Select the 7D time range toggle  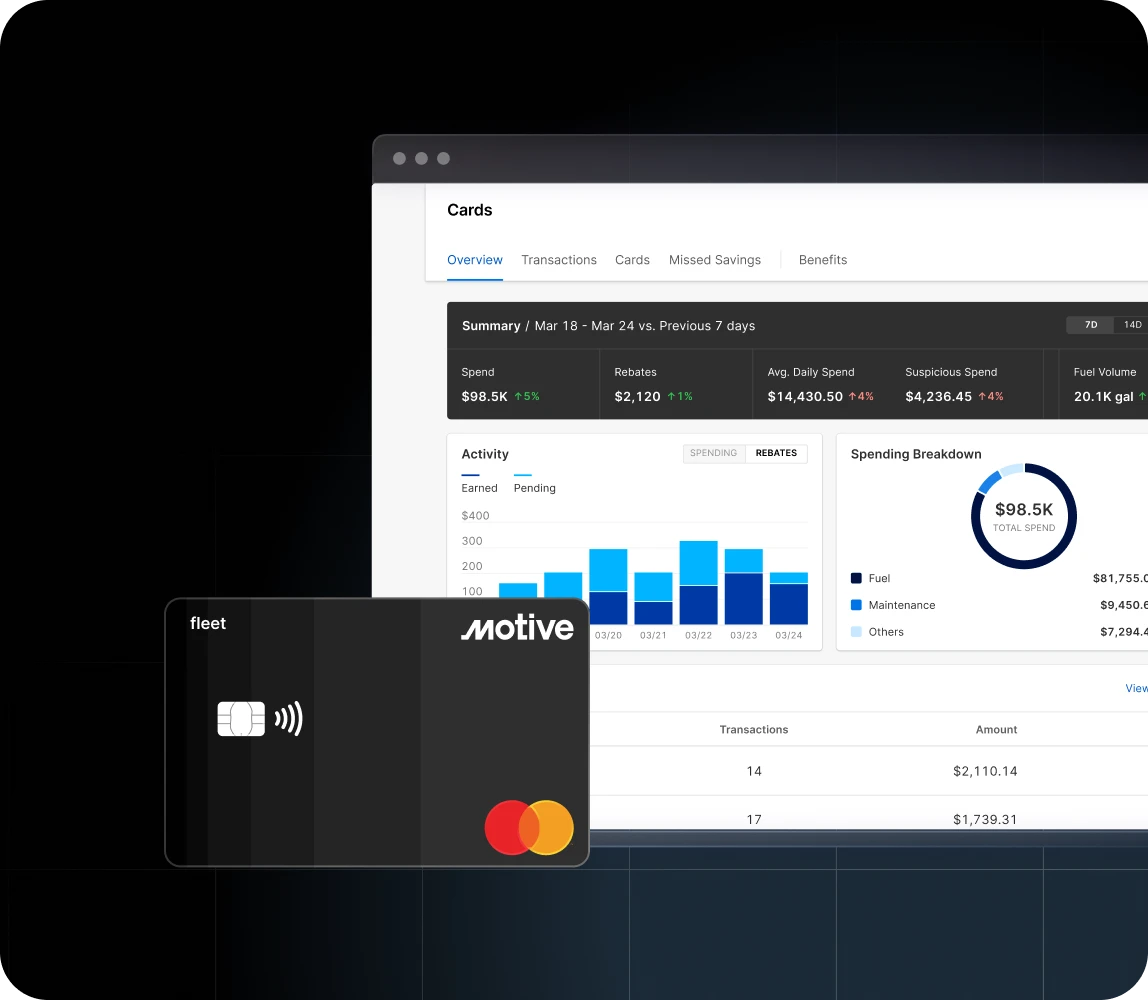pos(1089,325)
